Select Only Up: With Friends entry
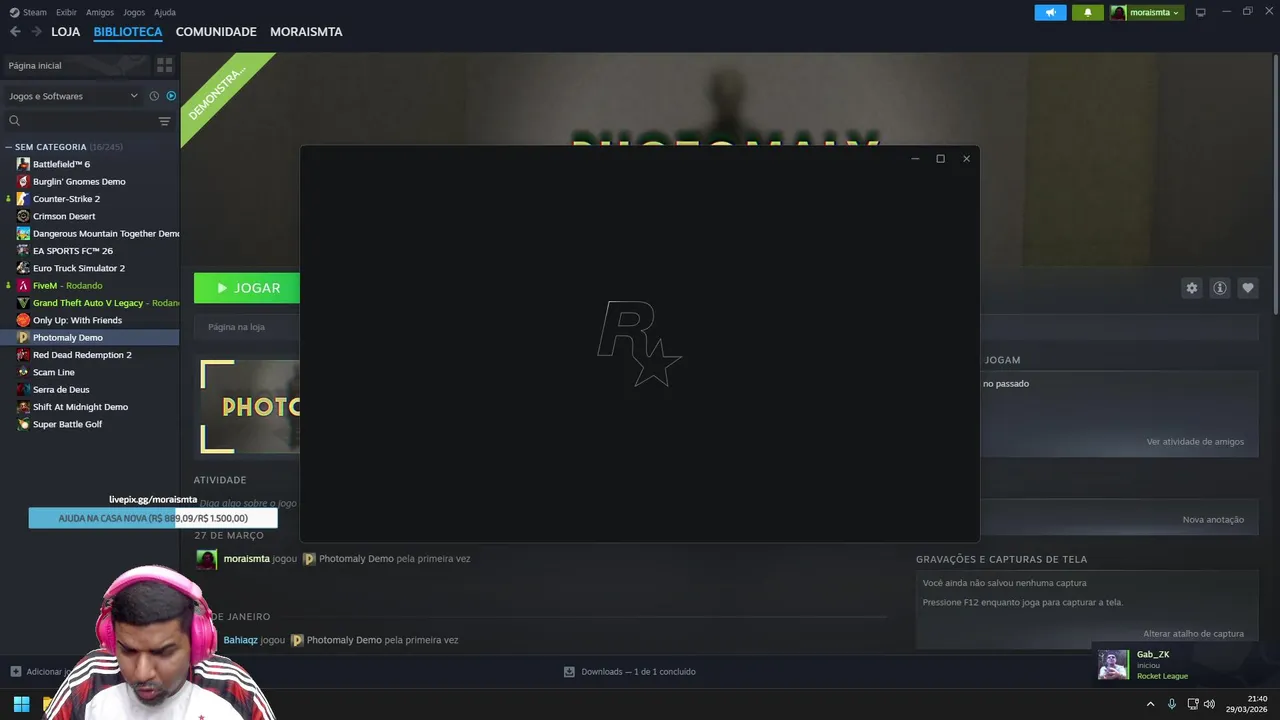 click(90, 320)
